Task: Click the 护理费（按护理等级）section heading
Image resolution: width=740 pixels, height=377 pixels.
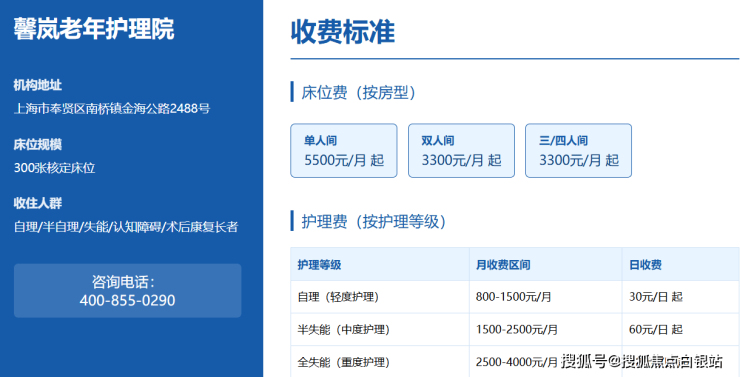Action: click(x=373, y=221)
